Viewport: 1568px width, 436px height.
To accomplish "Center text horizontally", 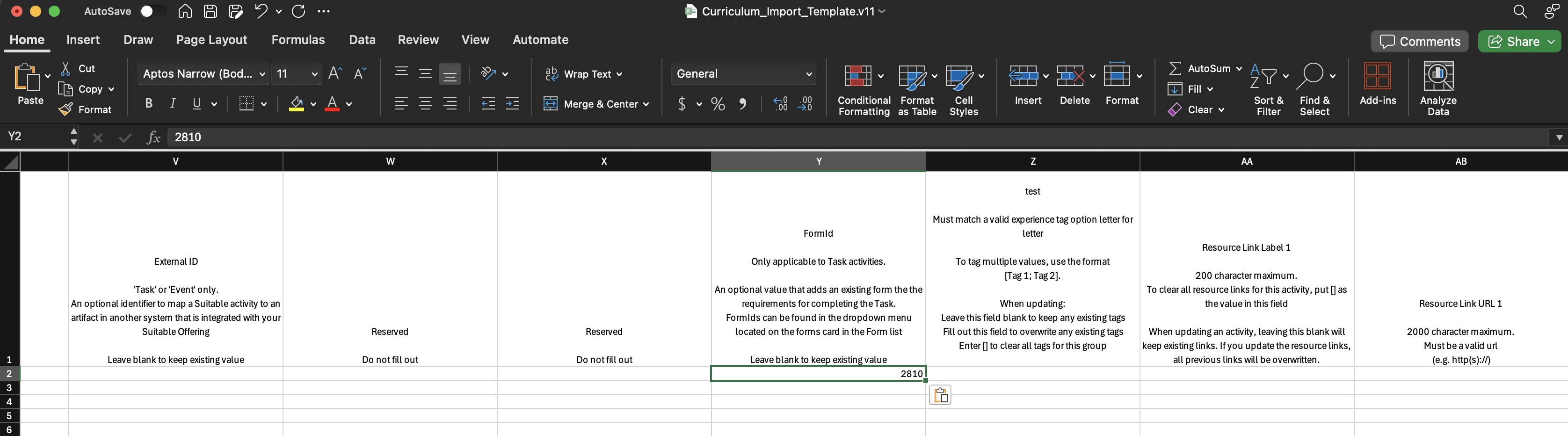I will click(426, 103).
